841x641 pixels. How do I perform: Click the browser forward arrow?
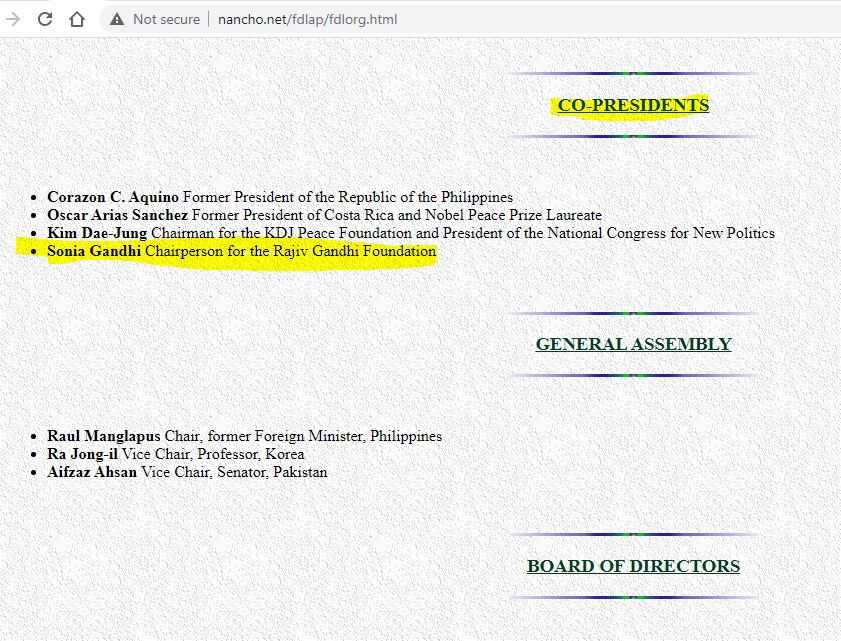(x=12, y=19)
